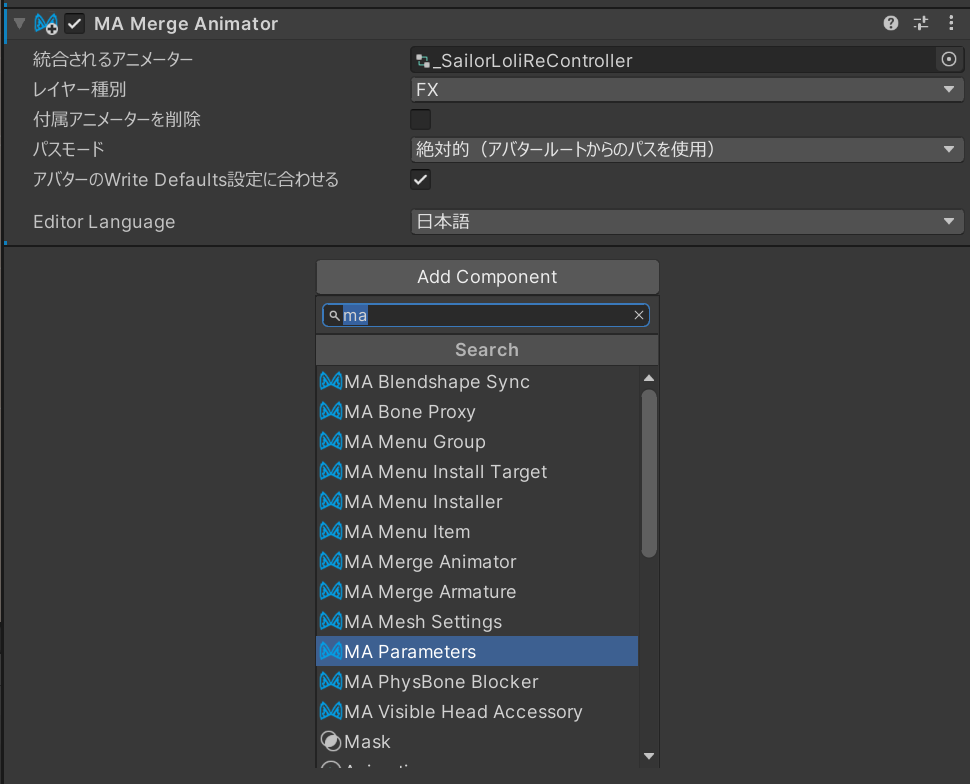Select MA Bone Proxy component
Viewport: 970px width, 784px height.
tap(477, 411)
